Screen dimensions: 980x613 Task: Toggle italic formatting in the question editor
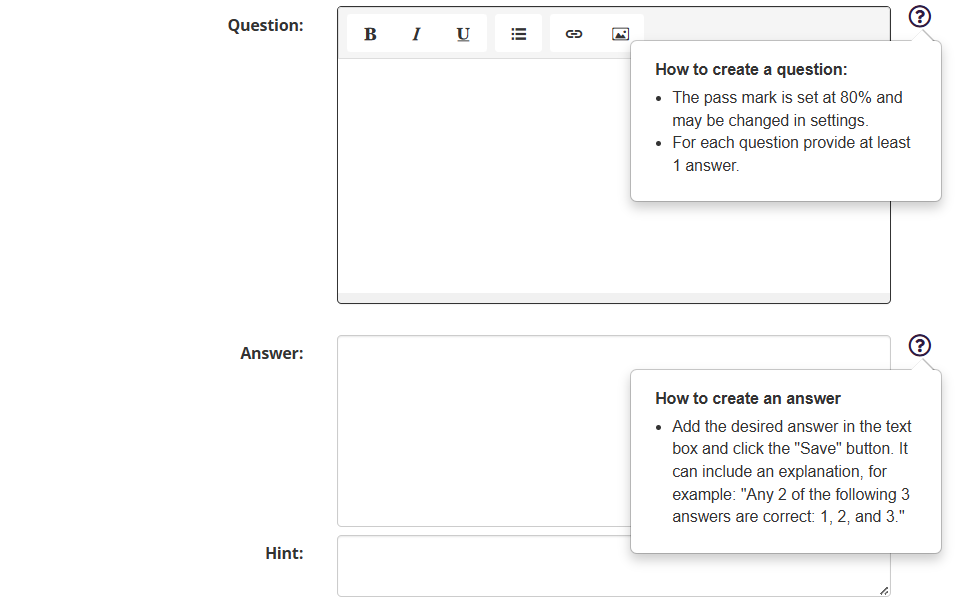pyautogui.click(x=416, y=34)
